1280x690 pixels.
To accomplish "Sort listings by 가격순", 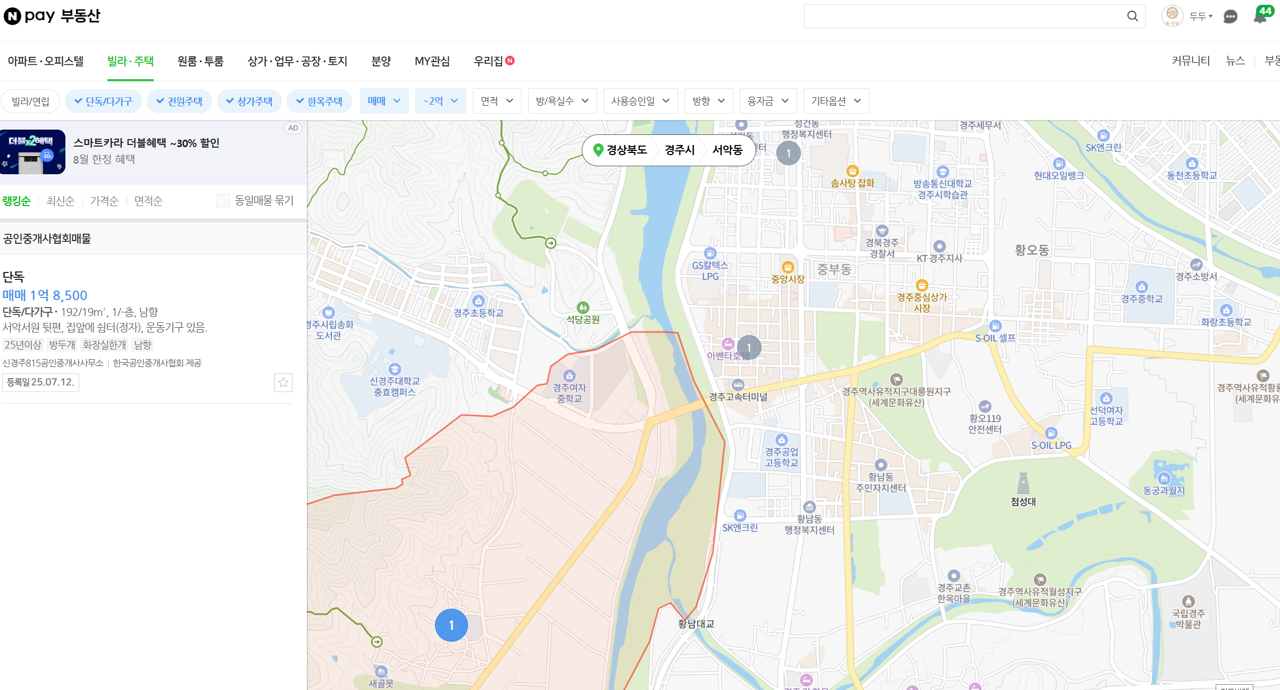I will (103, 200).
